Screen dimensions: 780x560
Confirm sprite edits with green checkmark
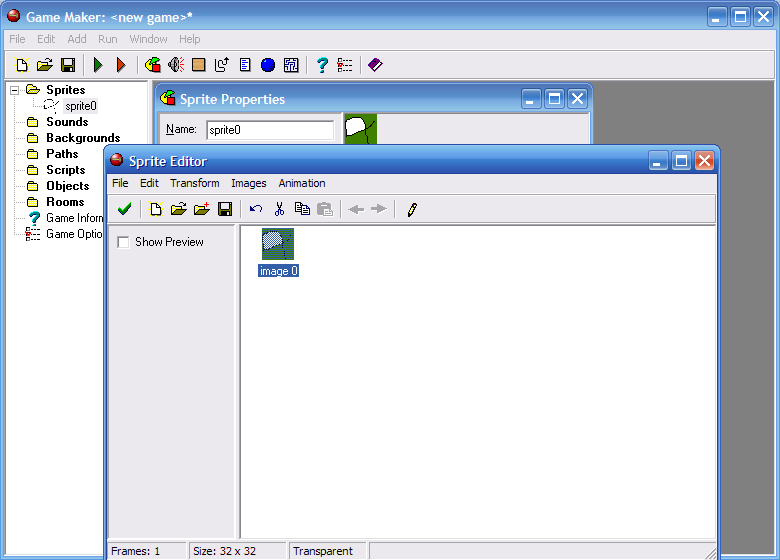click(x=124, y=209)
